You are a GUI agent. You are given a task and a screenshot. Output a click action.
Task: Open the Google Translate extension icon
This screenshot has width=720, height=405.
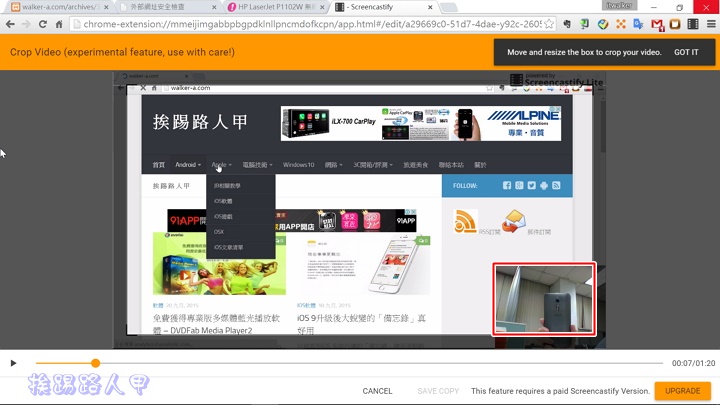[638, 24]
